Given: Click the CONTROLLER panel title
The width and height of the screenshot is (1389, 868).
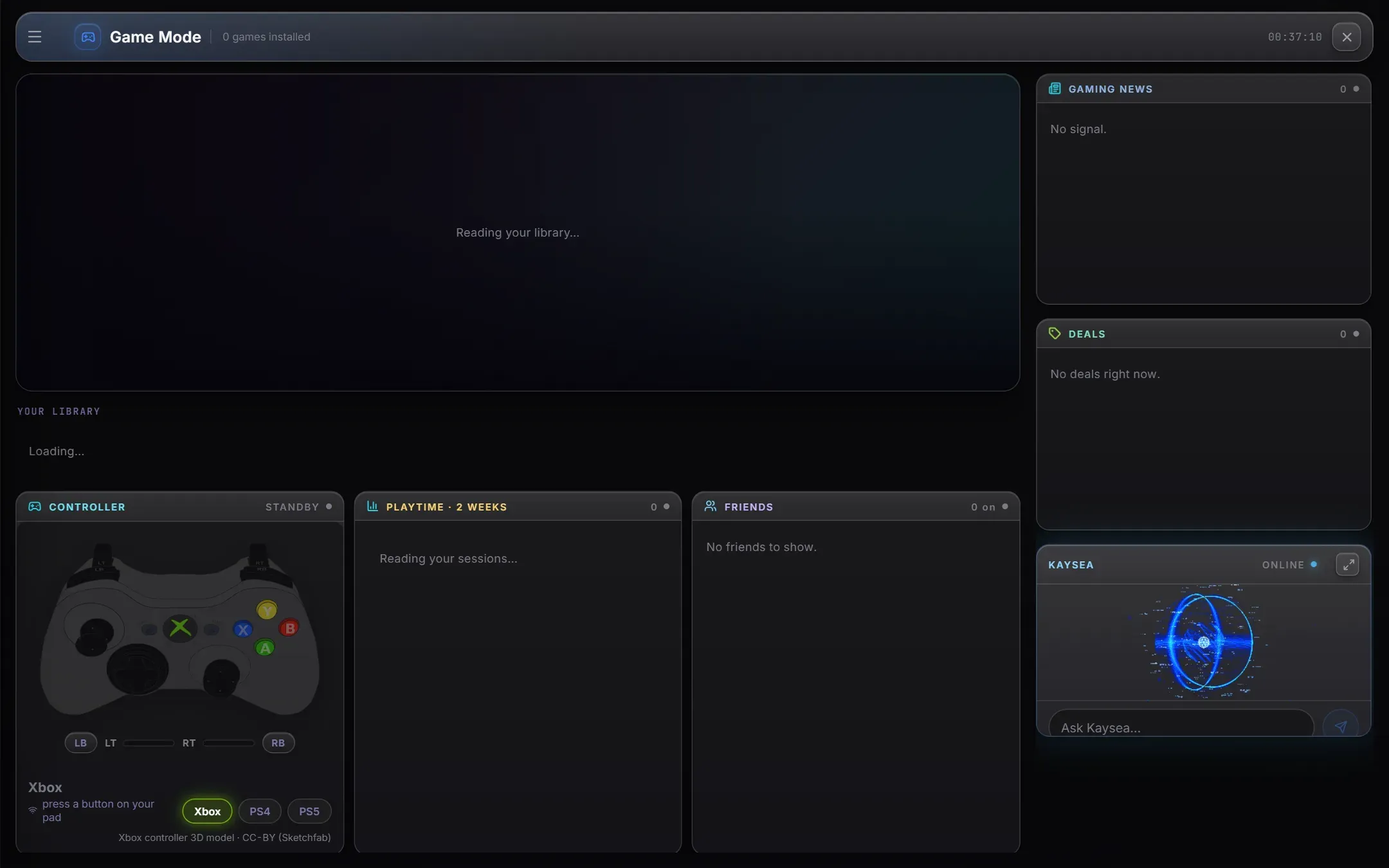Looking at the screenshot, I should coord(87,507).
